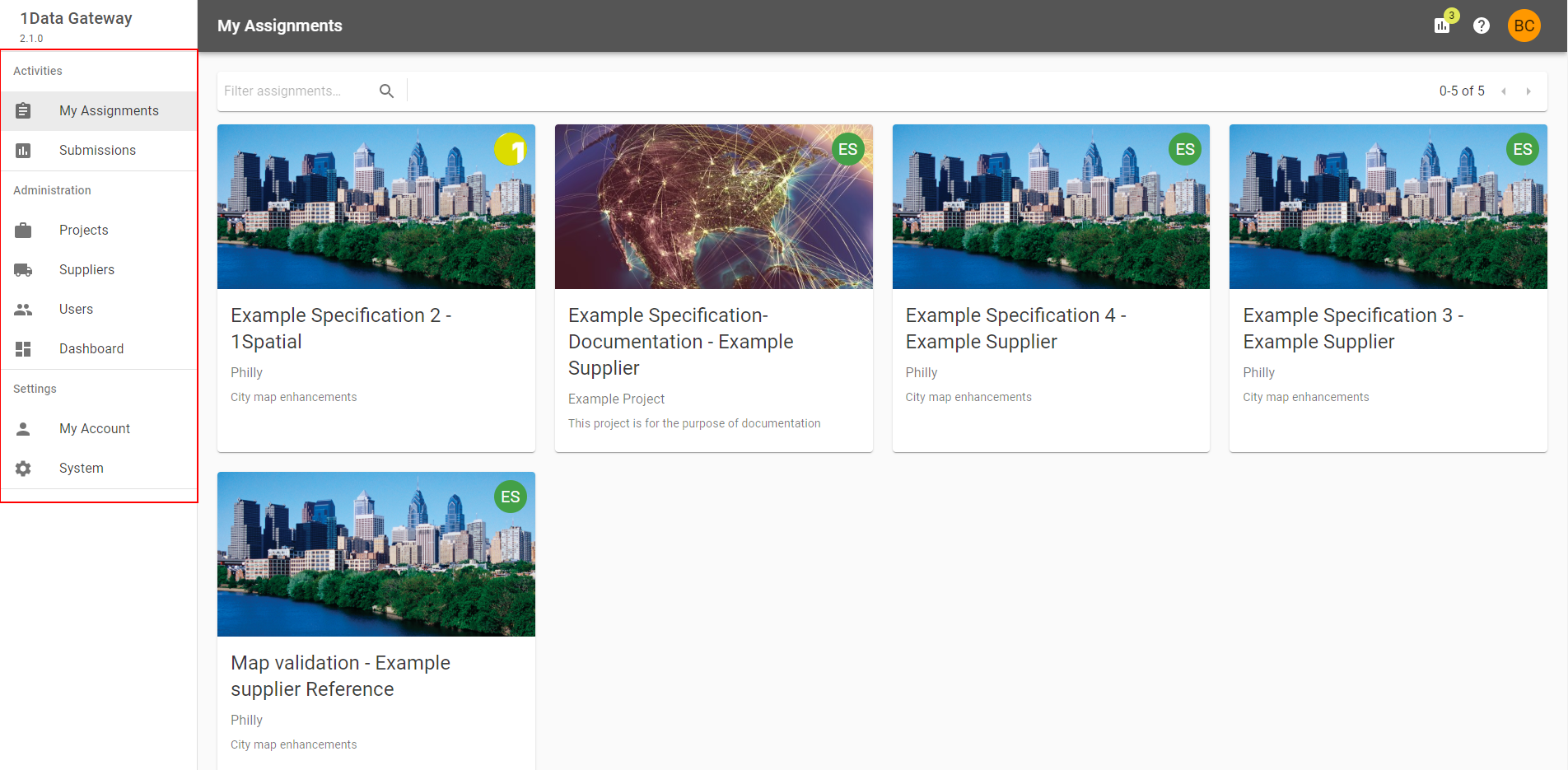Click 'City map enhancements' on Specification 4 card
Screen dimensions: 1568x770
pyautogui.click(x=968, y=397)
